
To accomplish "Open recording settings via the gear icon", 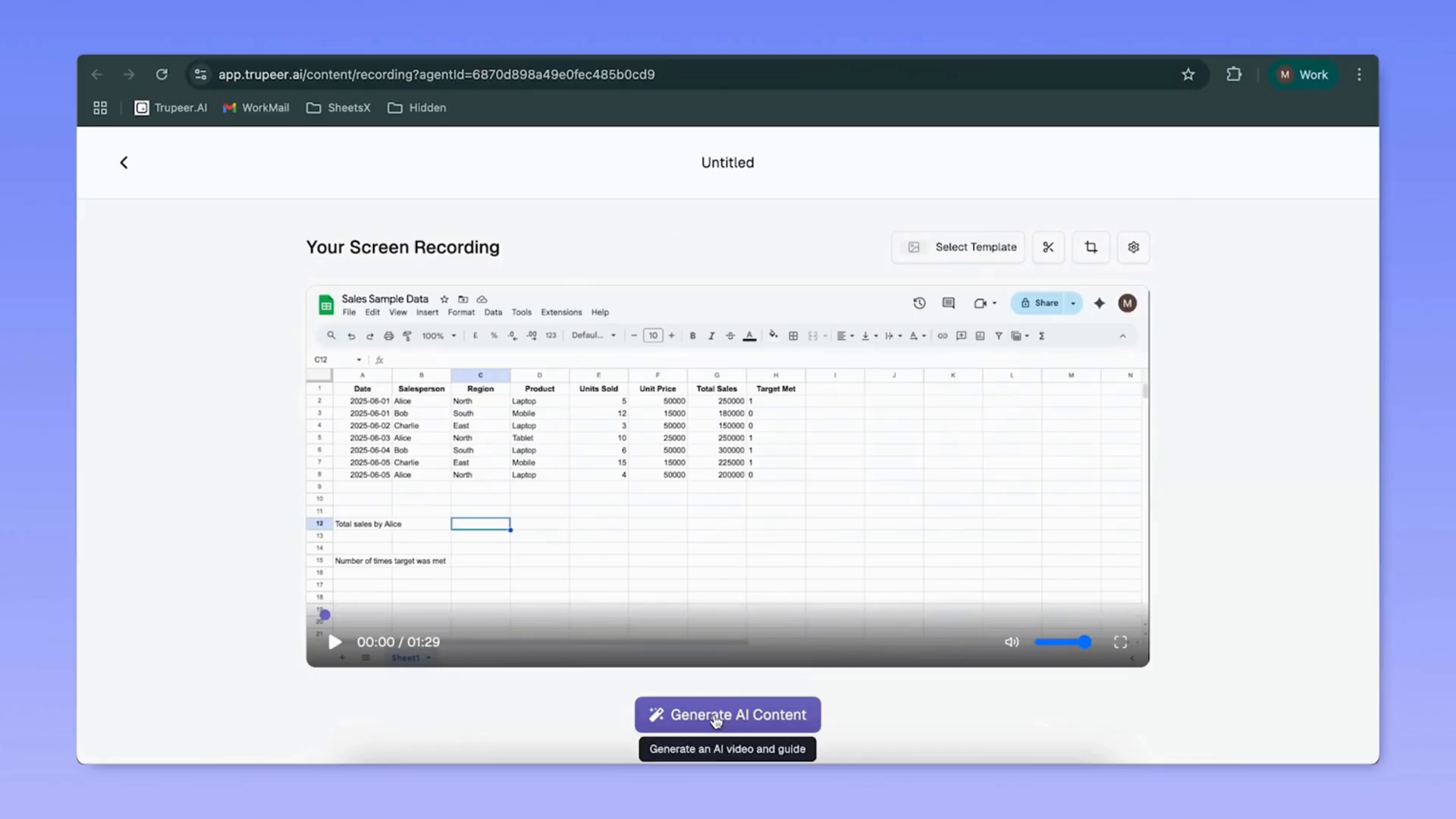I will tap(1133, 246).
